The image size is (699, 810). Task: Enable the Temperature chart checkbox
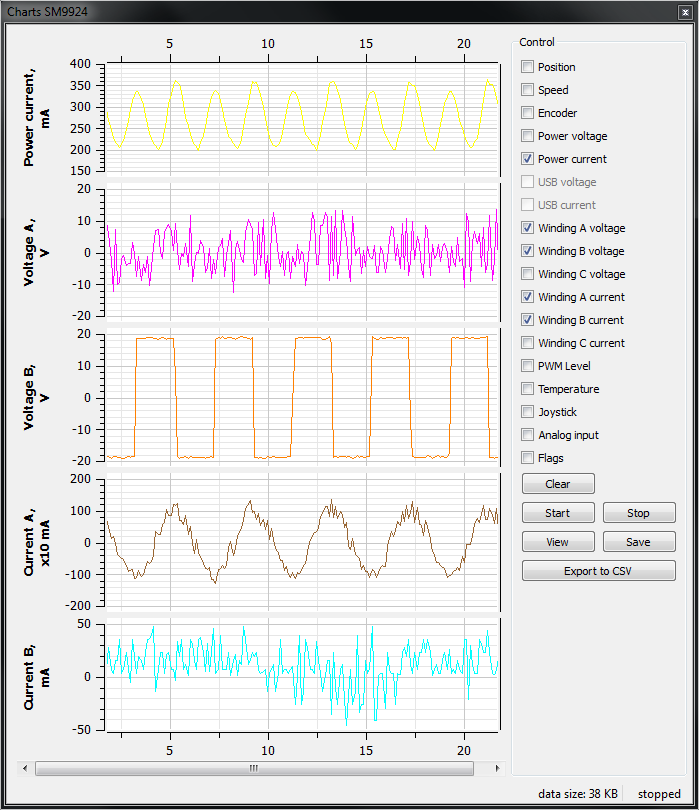tap(527, 389)
